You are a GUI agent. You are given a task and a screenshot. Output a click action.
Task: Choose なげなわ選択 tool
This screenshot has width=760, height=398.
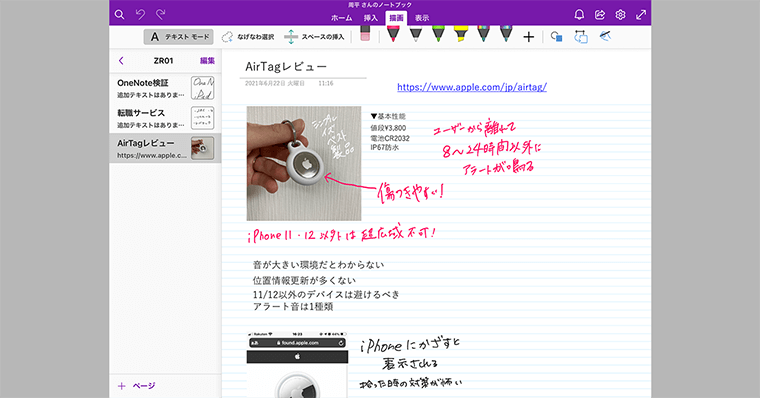coord(248,37)
